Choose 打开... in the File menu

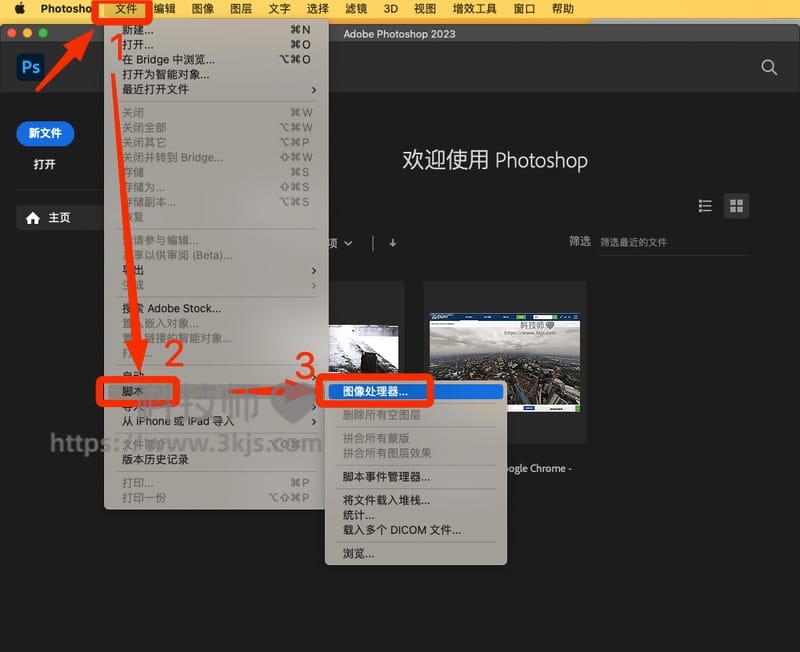pos(216,44)
